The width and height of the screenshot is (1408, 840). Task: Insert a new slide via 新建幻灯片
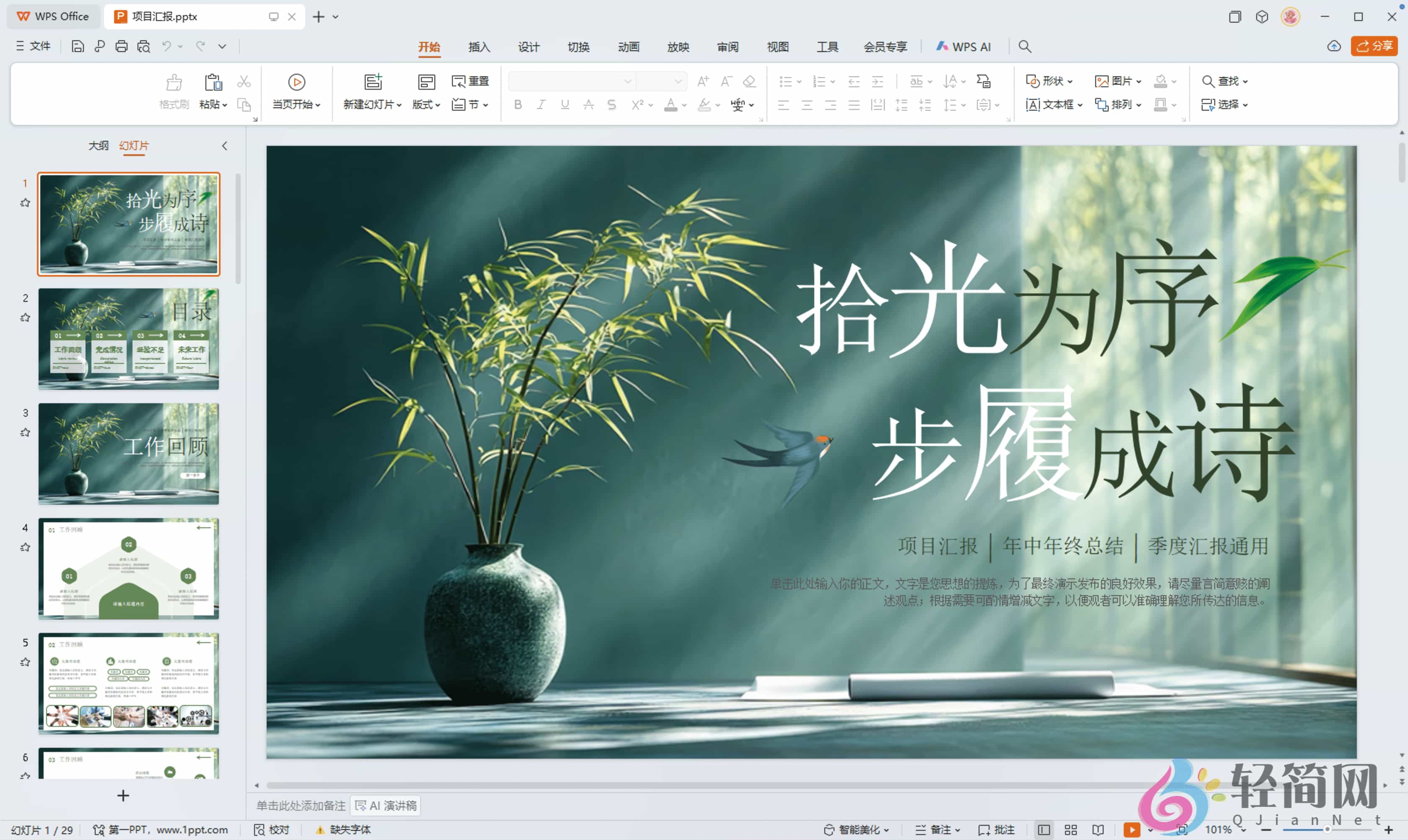click(x=371, y=91)
